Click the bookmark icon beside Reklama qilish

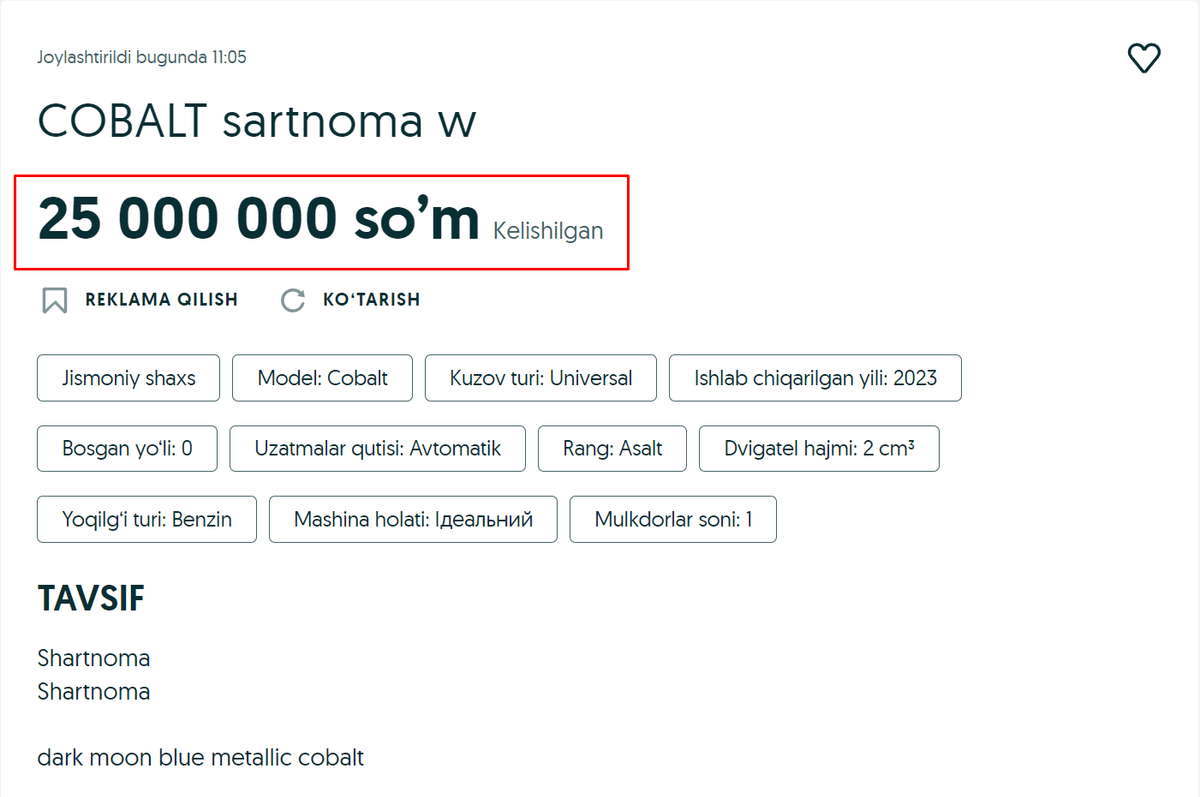55,300
